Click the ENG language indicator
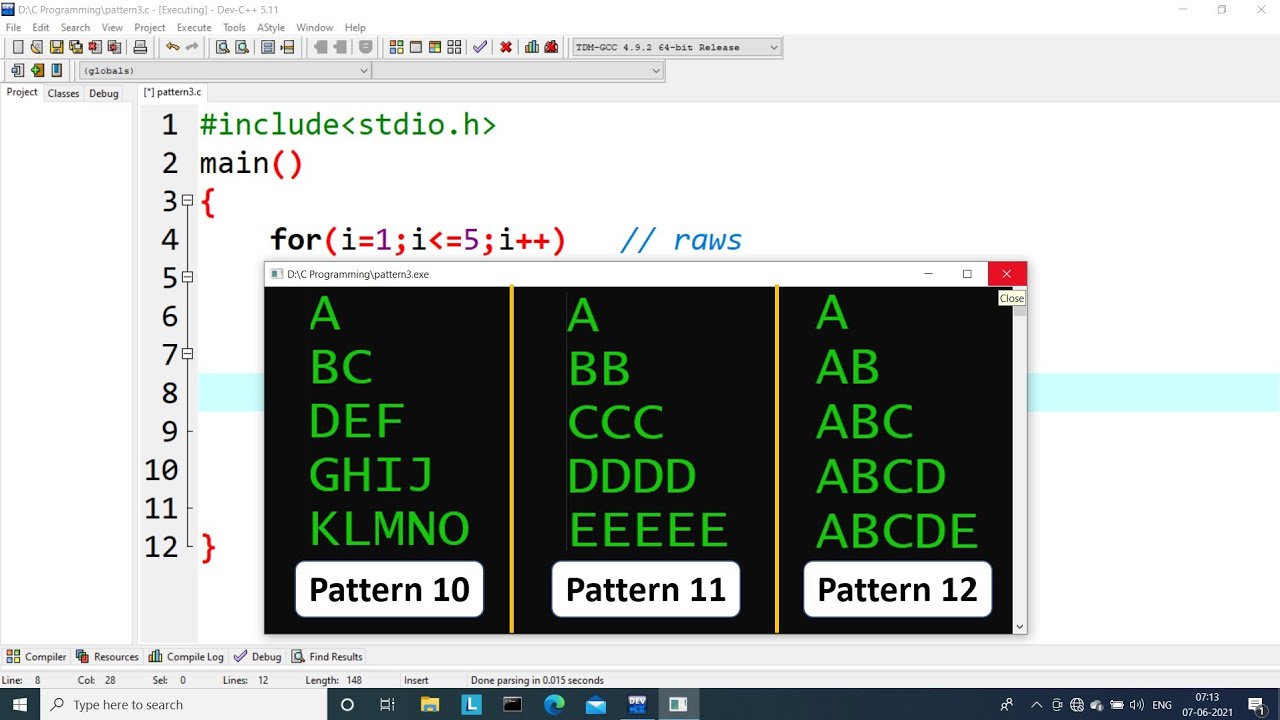 tap(1162, 704)
